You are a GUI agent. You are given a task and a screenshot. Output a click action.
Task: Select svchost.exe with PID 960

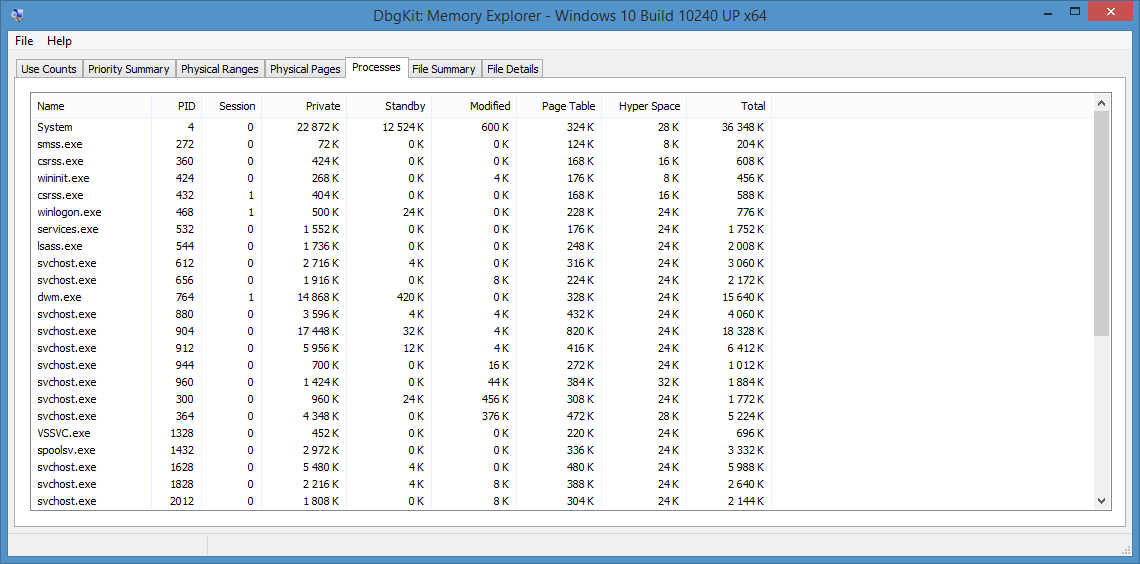point(401,382)
